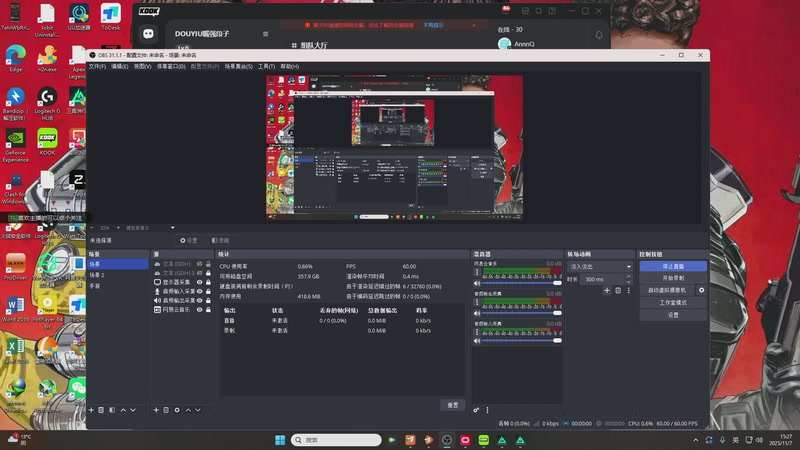Open advanced audio properties gears in mixer
800x450 pixels.
(476, 410)
